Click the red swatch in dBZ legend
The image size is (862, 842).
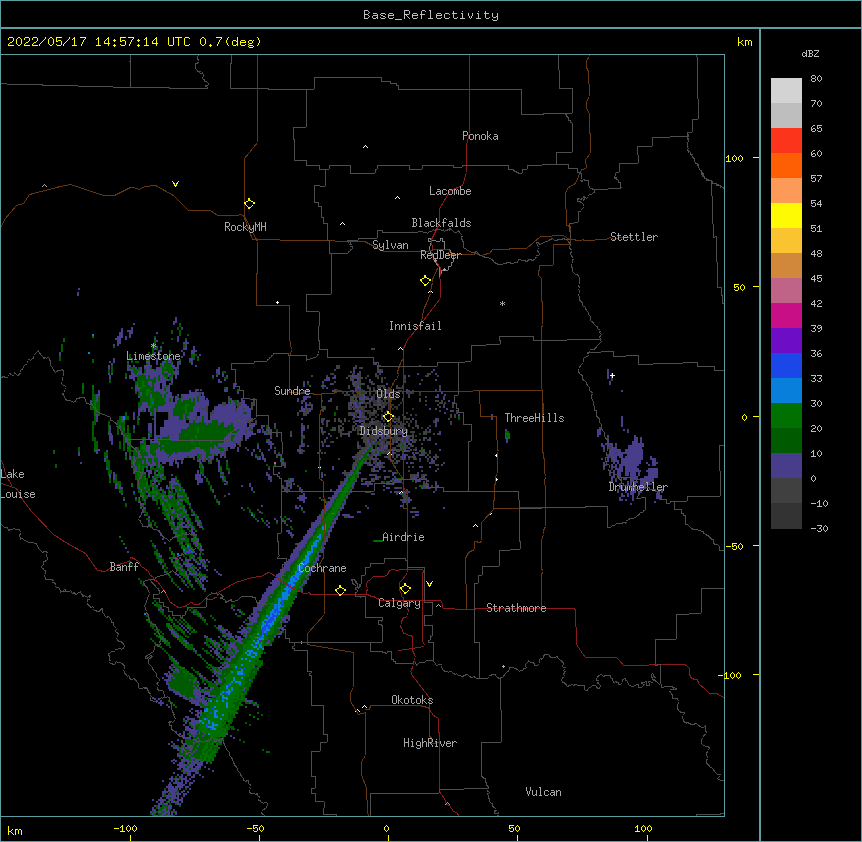(786, 140)
